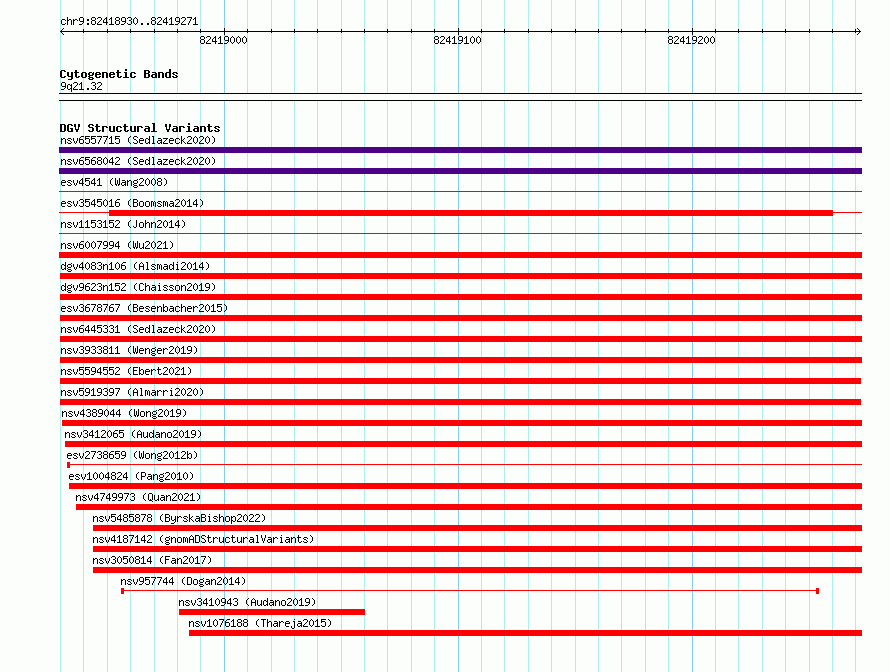Click ruler position 82419200
The width and height of the screenshot is (890, 672).
click(x=691, y=40)
